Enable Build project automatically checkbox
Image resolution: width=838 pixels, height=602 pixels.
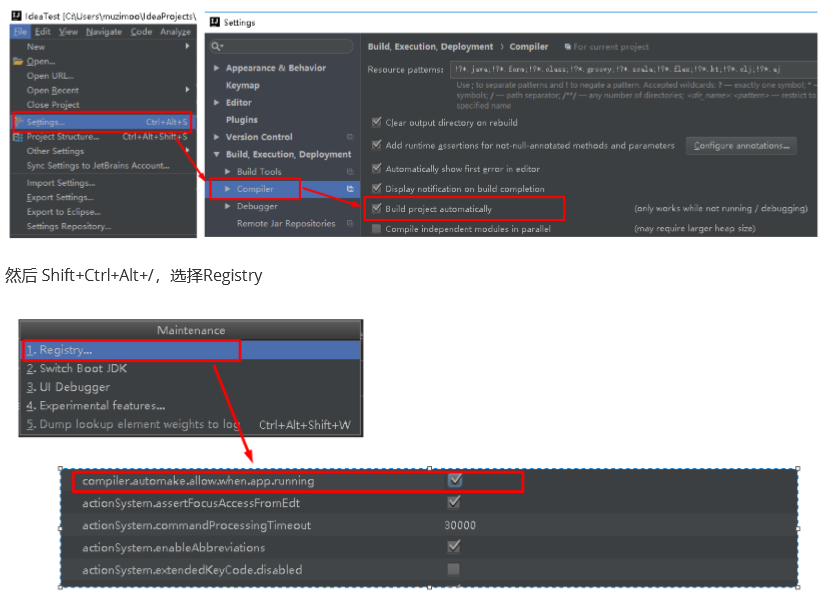(376, 209)
